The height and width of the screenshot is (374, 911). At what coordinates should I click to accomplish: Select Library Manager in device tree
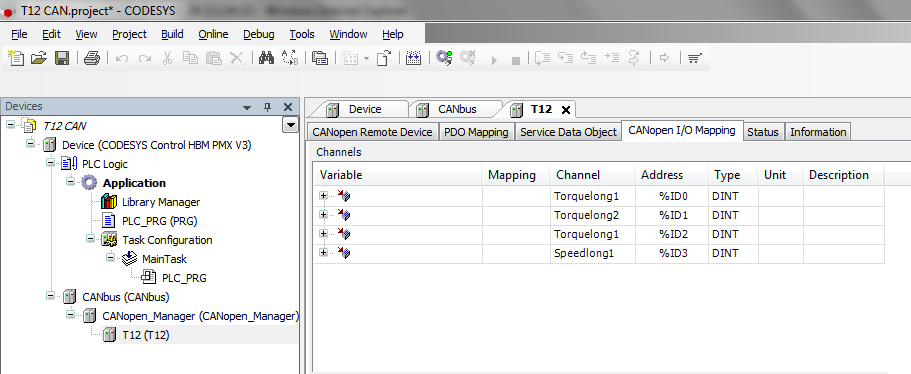pos(161,202)
